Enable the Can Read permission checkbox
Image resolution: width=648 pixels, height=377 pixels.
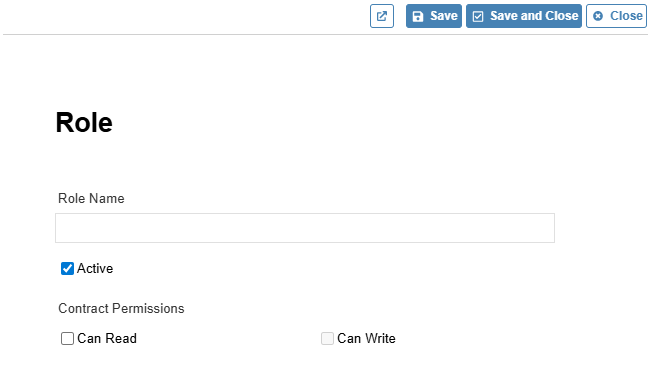pyautogui.click(x=67, y=339)
